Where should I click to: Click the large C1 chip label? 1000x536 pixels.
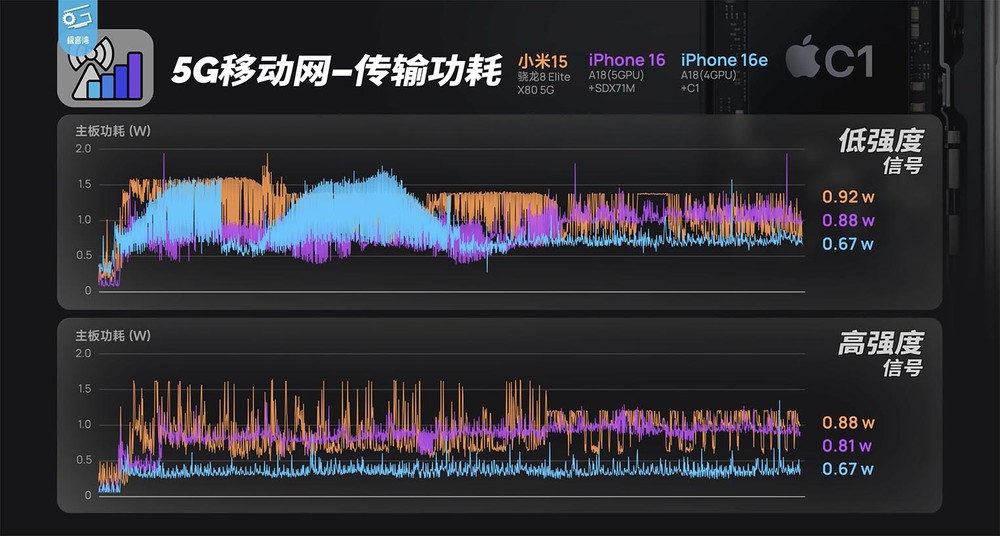tap(848, 61)
